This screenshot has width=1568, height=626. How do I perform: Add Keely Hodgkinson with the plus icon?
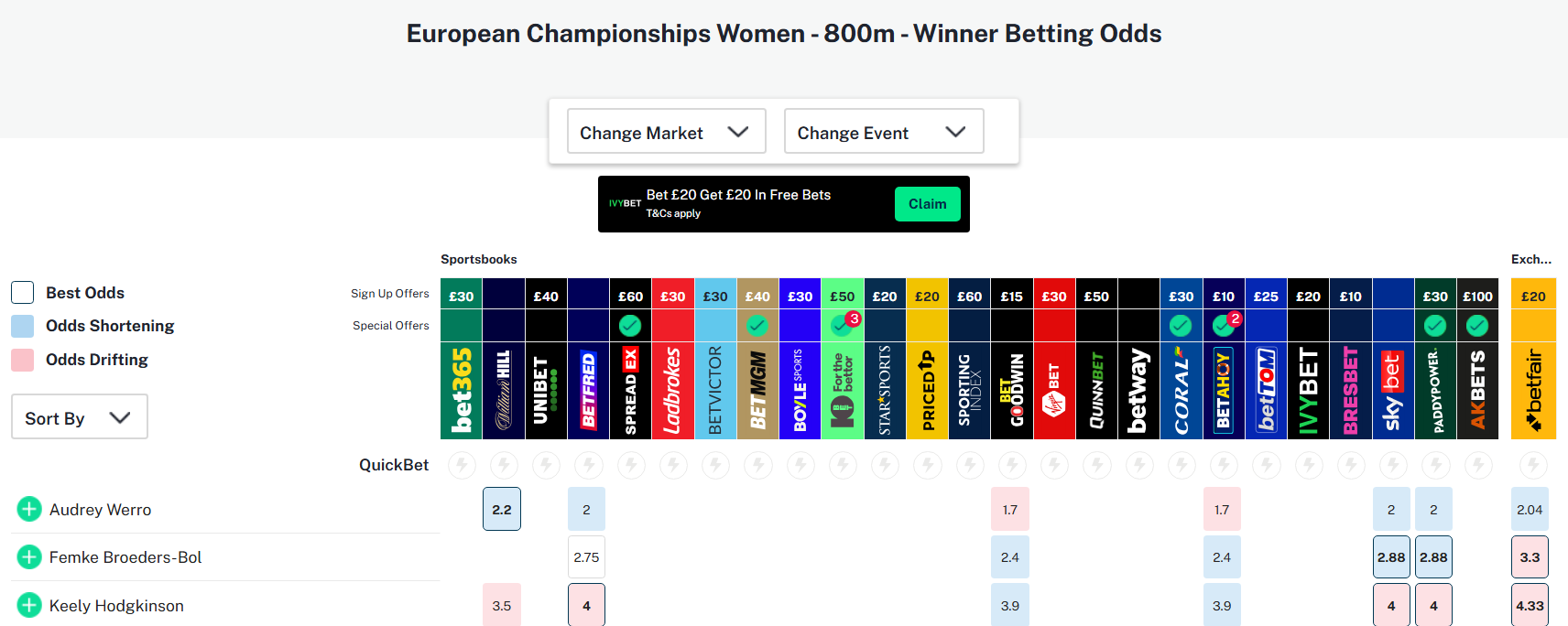coord(29,605)
